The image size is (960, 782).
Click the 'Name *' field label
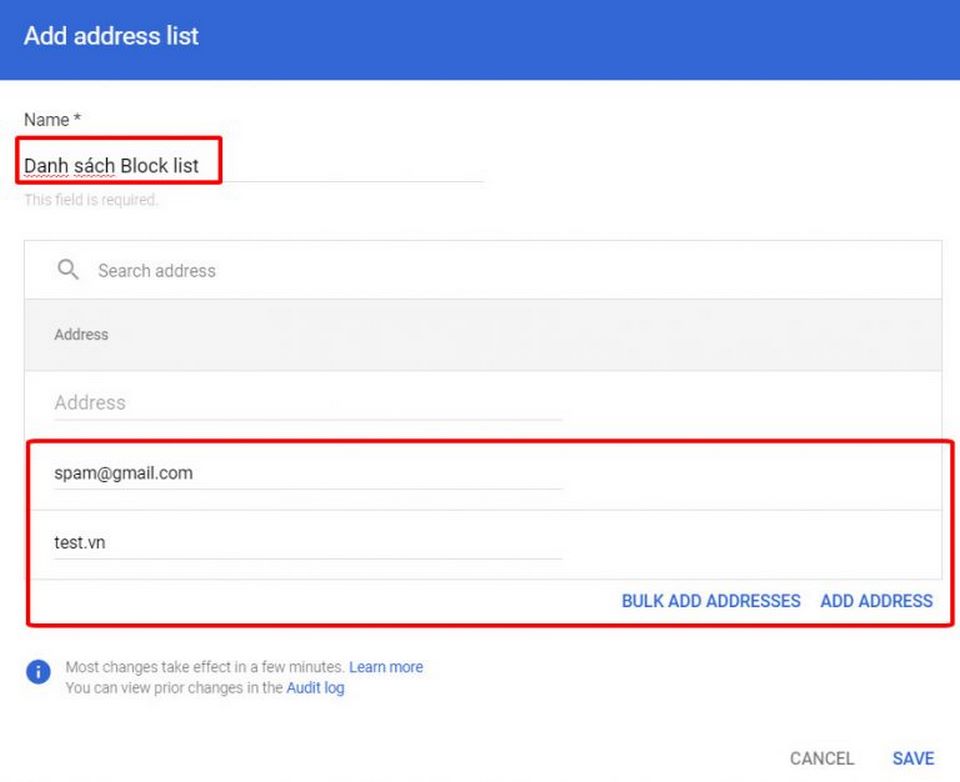(52, 120)
